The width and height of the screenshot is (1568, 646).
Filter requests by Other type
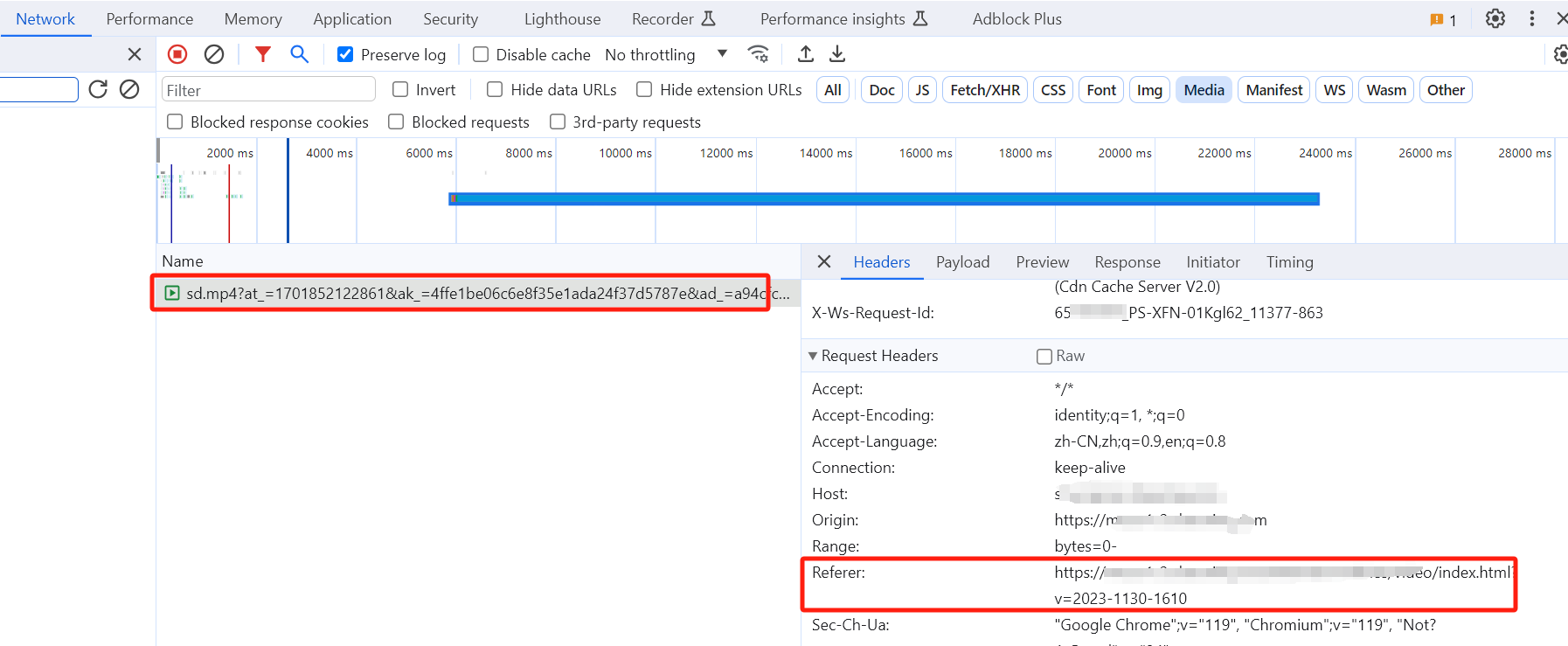(1446, 89)
